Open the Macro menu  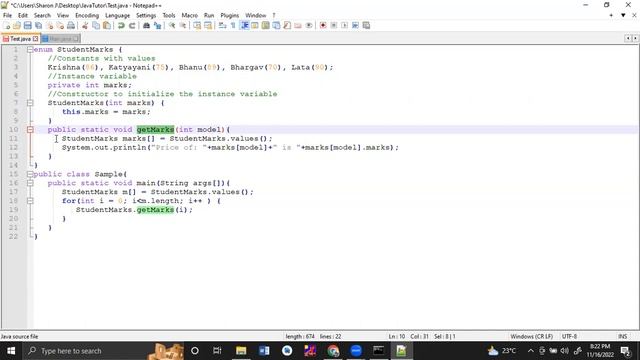[x=189, y=16]
